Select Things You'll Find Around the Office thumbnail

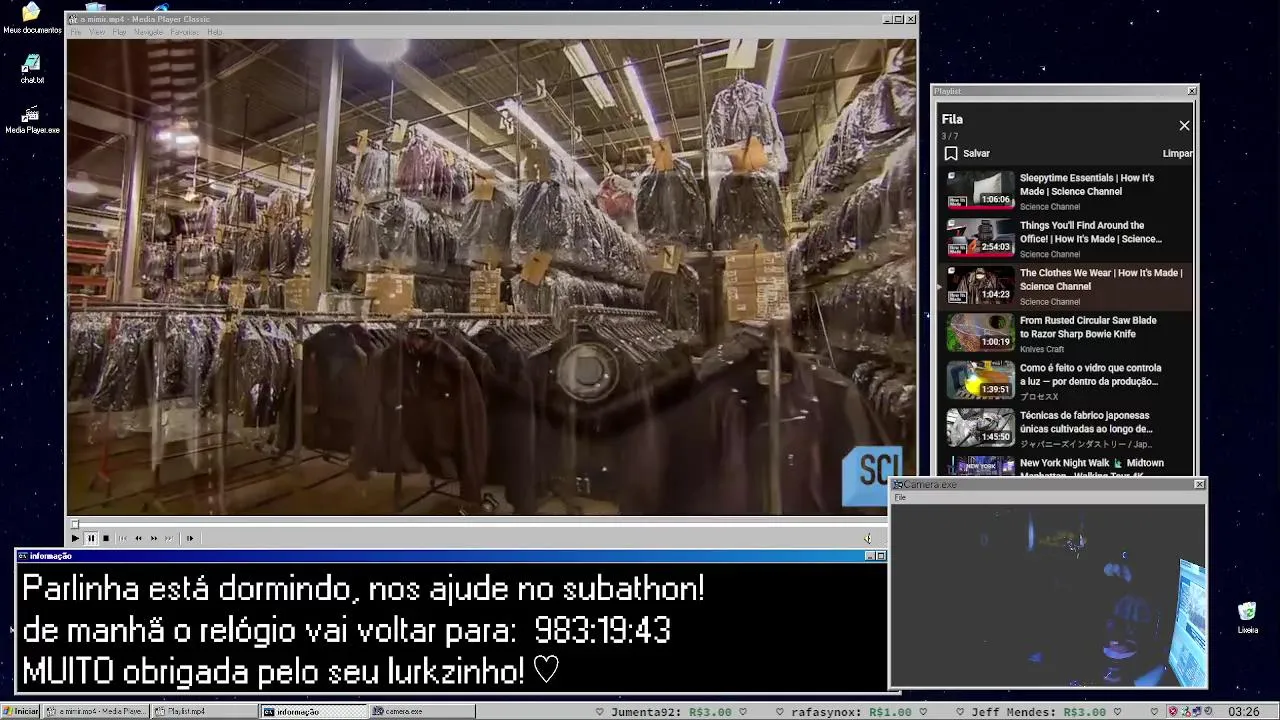point(980,236)
